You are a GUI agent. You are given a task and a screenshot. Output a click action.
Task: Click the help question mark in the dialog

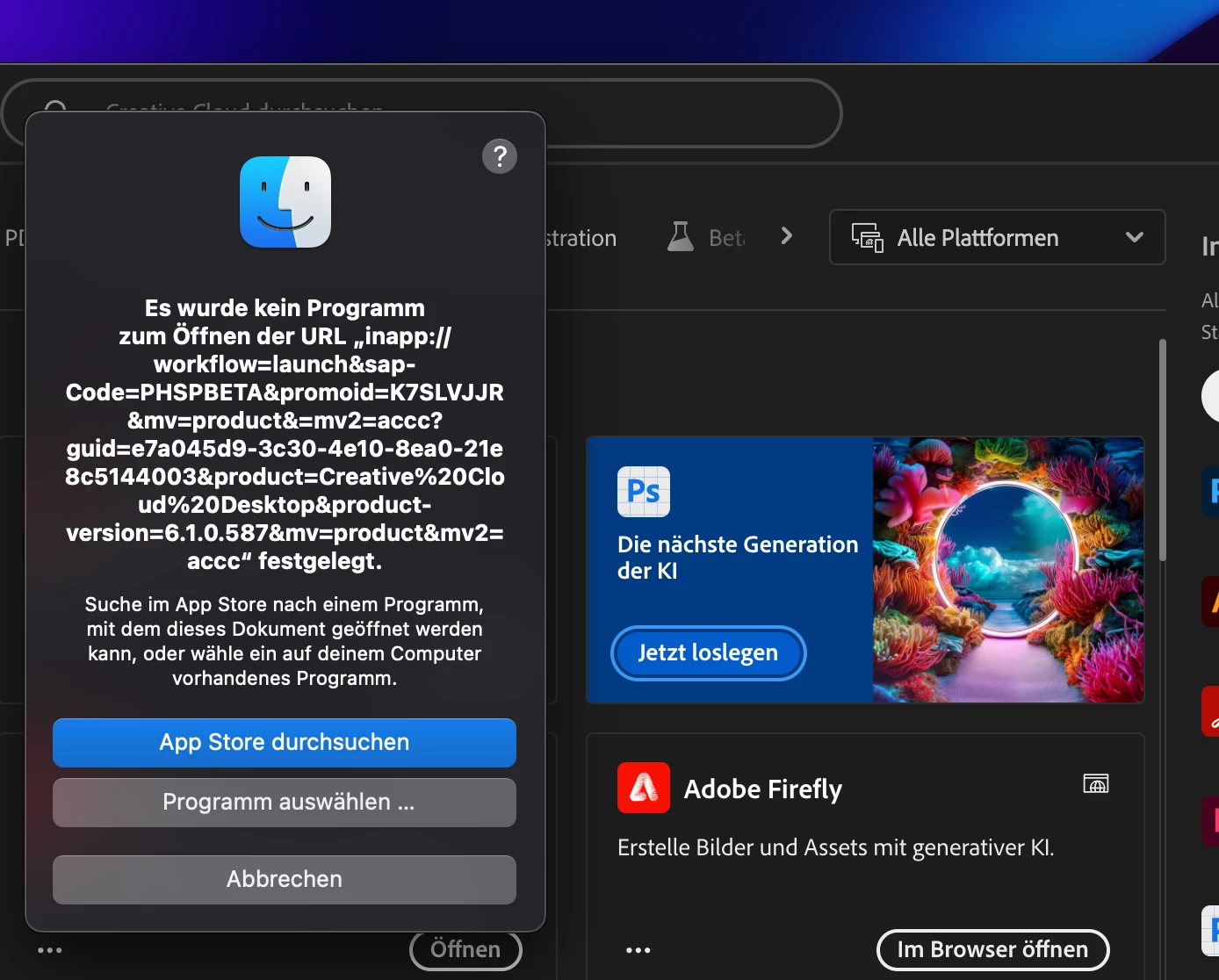pos(500,156)
